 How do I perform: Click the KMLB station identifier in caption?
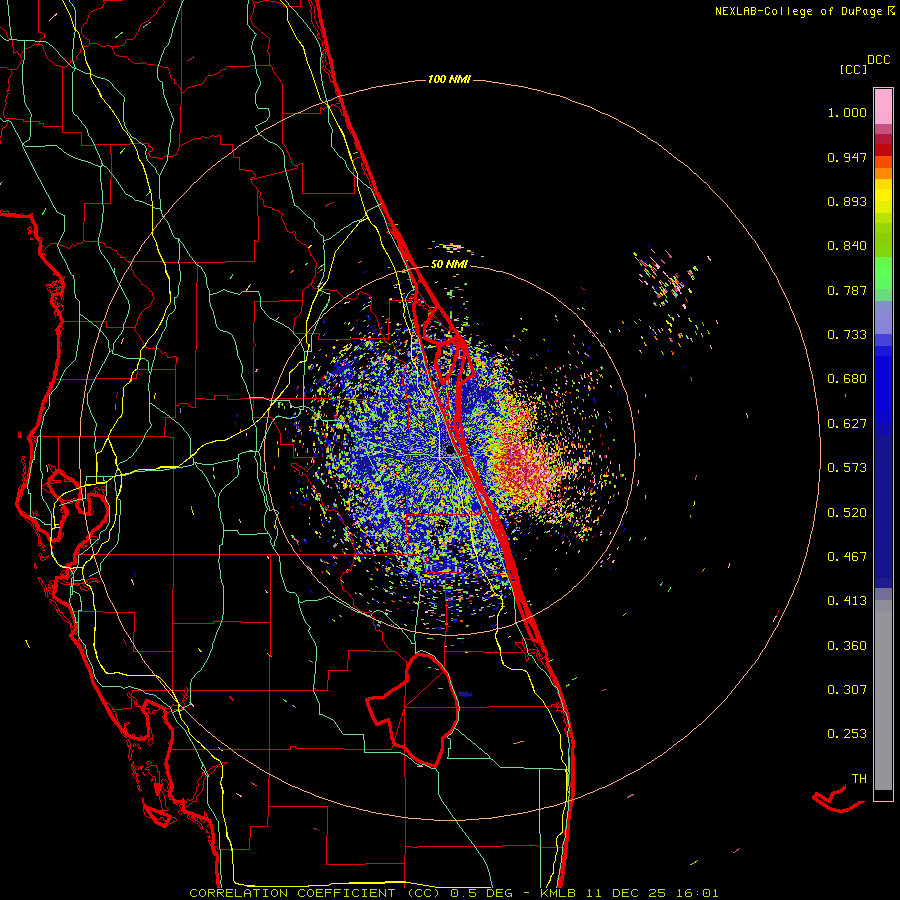[x=558, y=893]
